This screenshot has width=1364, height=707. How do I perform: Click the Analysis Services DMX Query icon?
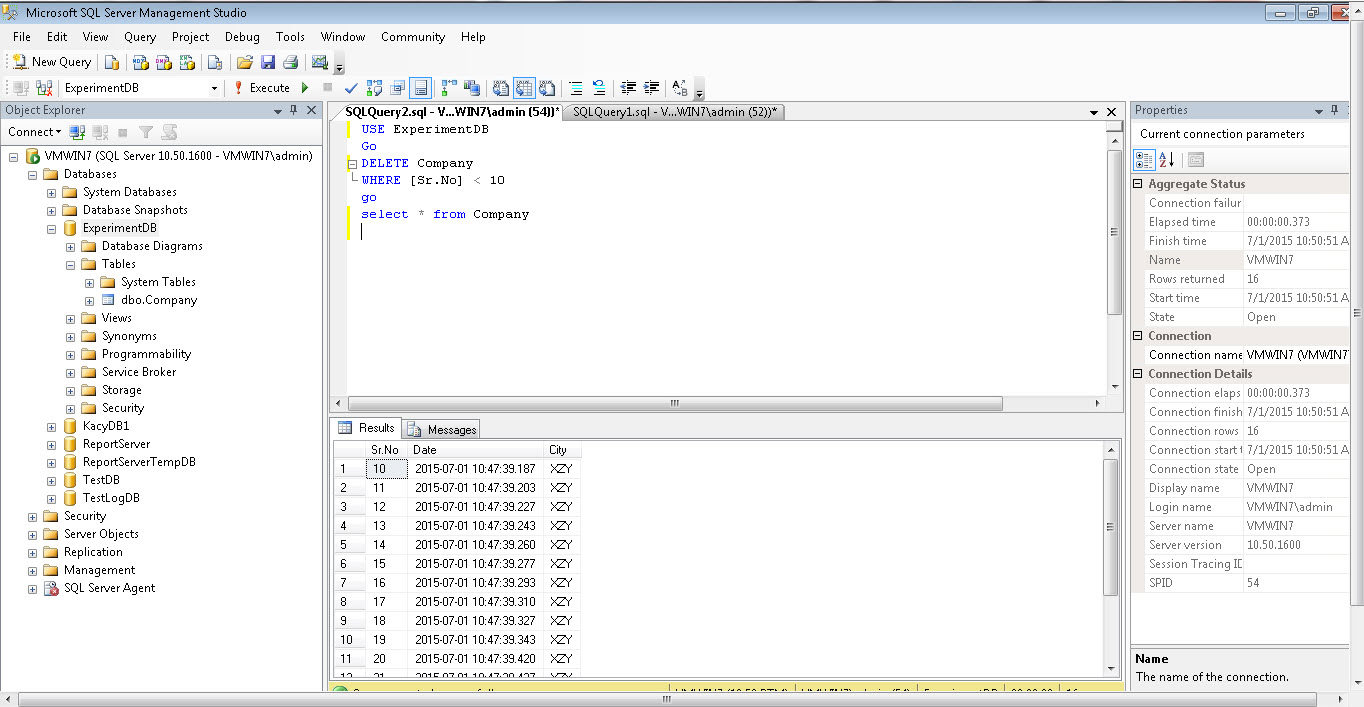[162, 62]
